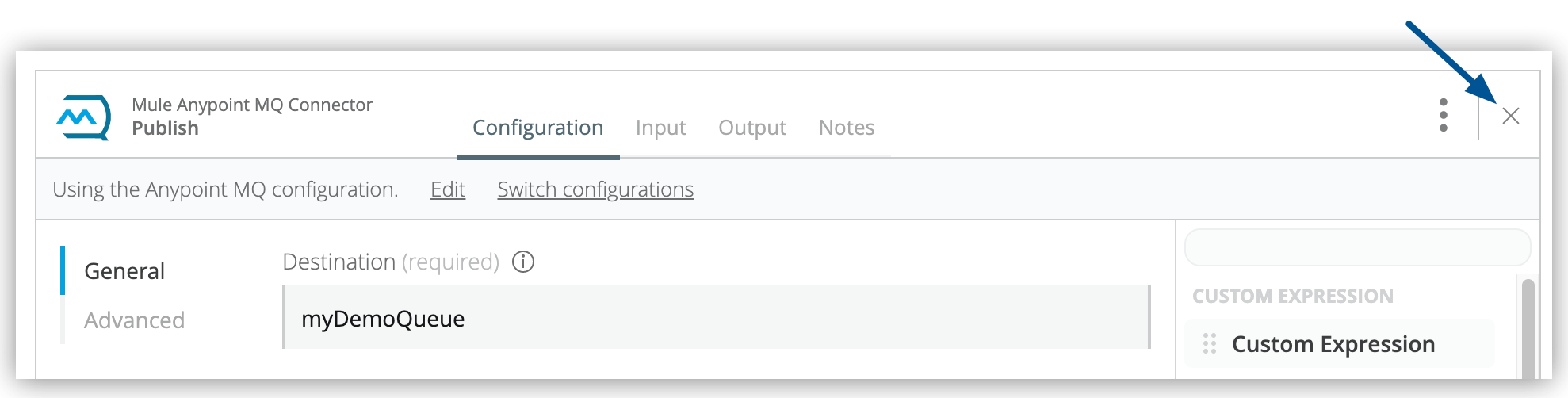View the Output tab
The width and height of the screenshot is (1568, 398).
(x=752, y=128)
